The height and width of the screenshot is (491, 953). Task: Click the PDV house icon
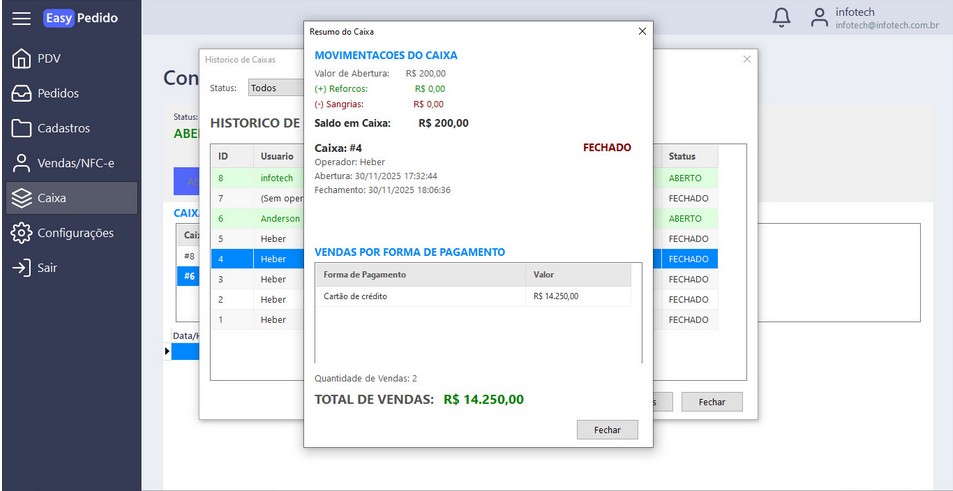(x=21, y=59)
